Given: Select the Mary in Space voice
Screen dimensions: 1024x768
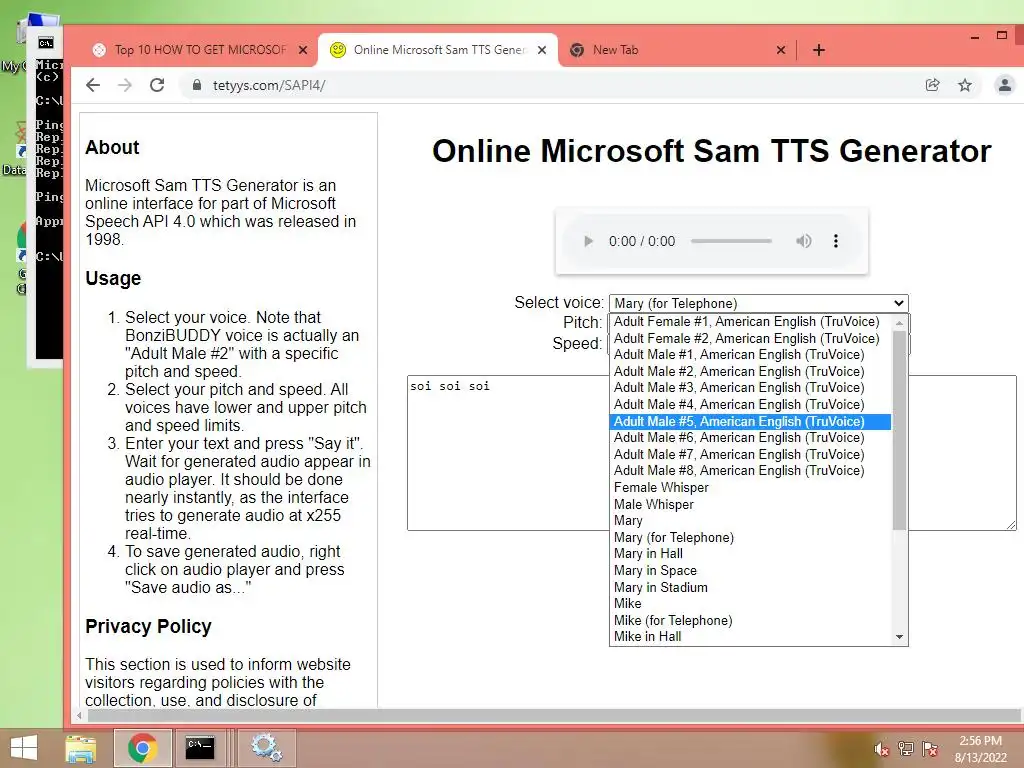Looking at the screenshot, I should click(x=750, y=571).
